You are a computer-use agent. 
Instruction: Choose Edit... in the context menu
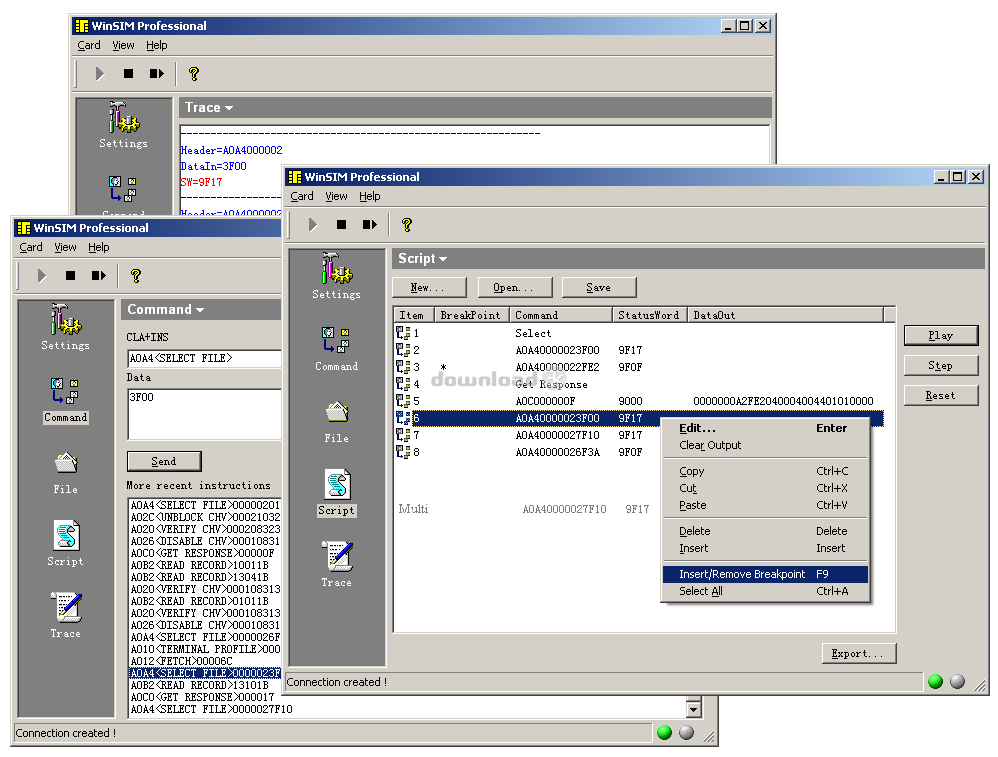tap(765, 428)
